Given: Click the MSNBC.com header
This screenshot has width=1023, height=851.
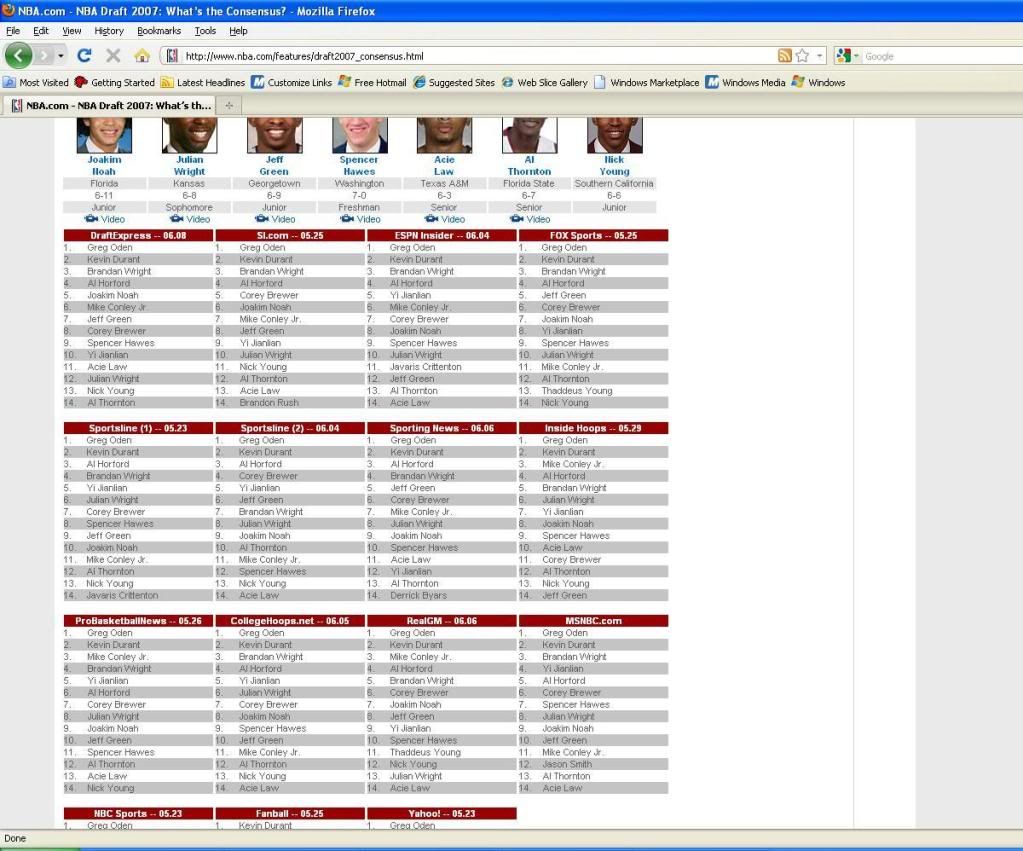Looking at the screenshot, I should (x=593, y=621).
